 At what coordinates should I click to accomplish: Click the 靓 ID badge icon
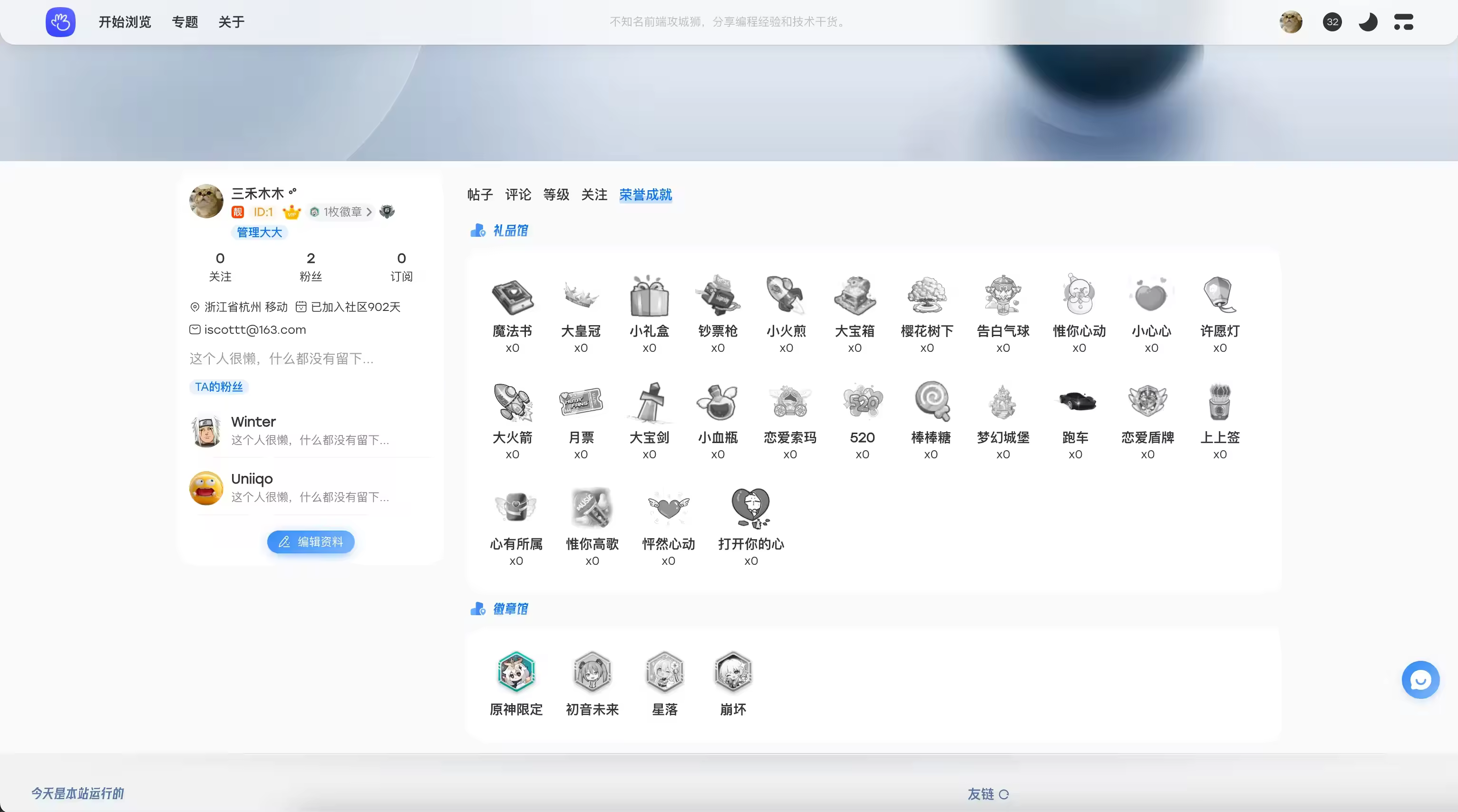[238, 212]
